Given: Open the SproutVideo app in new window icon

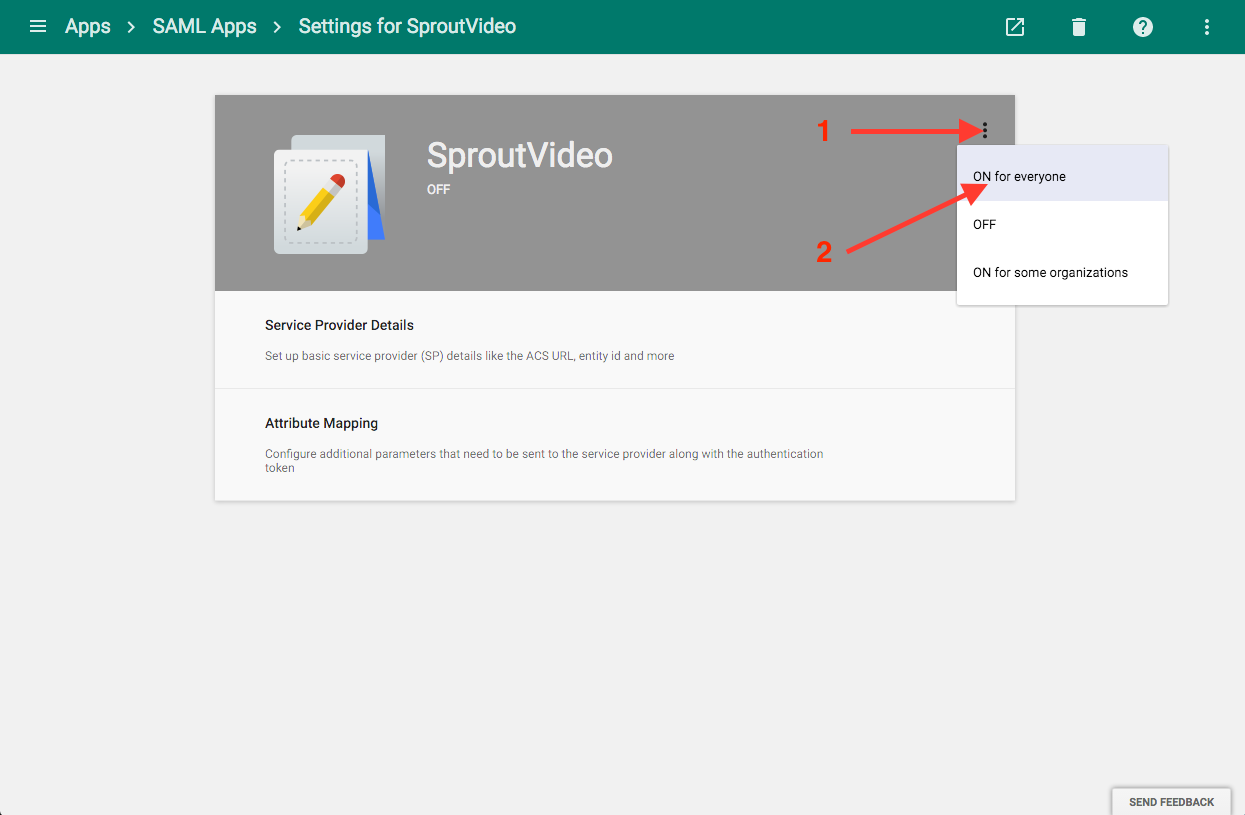Looking at the screenshot, I should pos(1015,27).
